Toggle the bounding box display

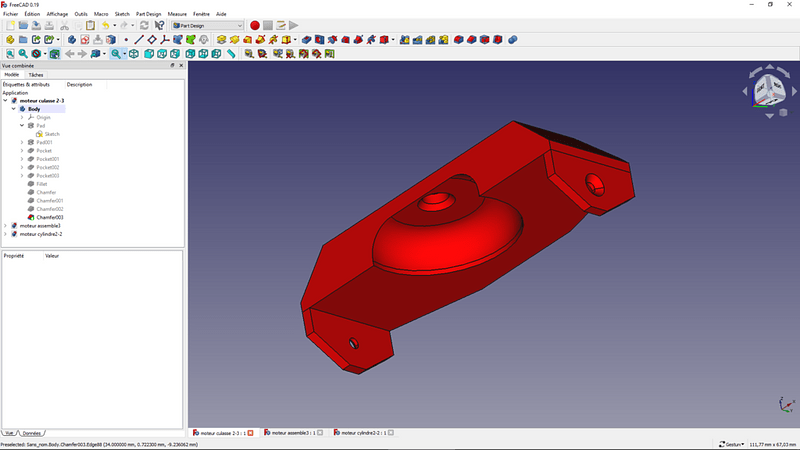[x=54, y=54]
